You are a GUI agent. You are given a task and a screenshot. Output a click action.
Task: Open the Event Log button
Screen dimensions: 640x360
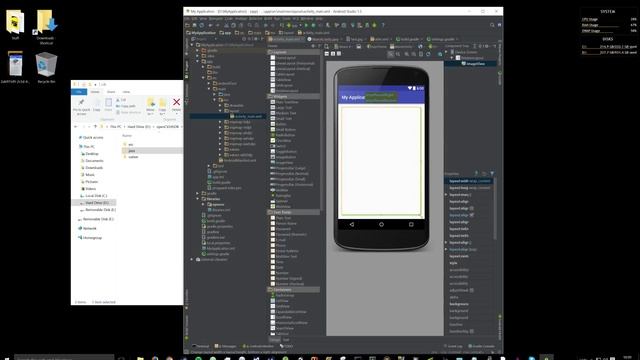pos(453,346)
